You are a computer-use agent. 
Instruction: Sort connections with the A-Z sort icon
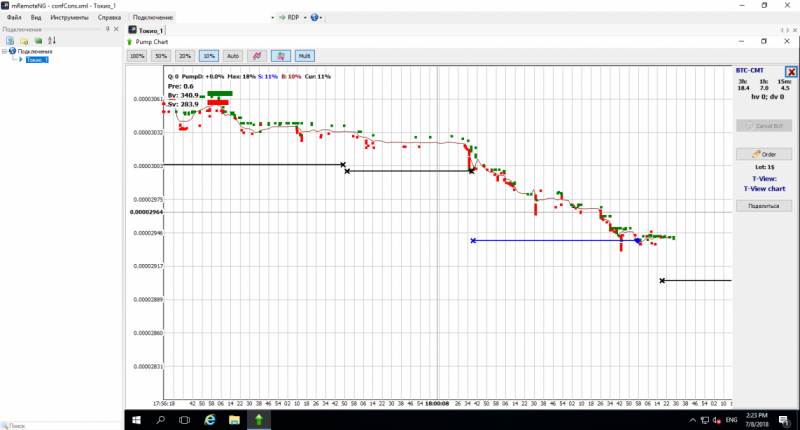[x=52, y=40]
